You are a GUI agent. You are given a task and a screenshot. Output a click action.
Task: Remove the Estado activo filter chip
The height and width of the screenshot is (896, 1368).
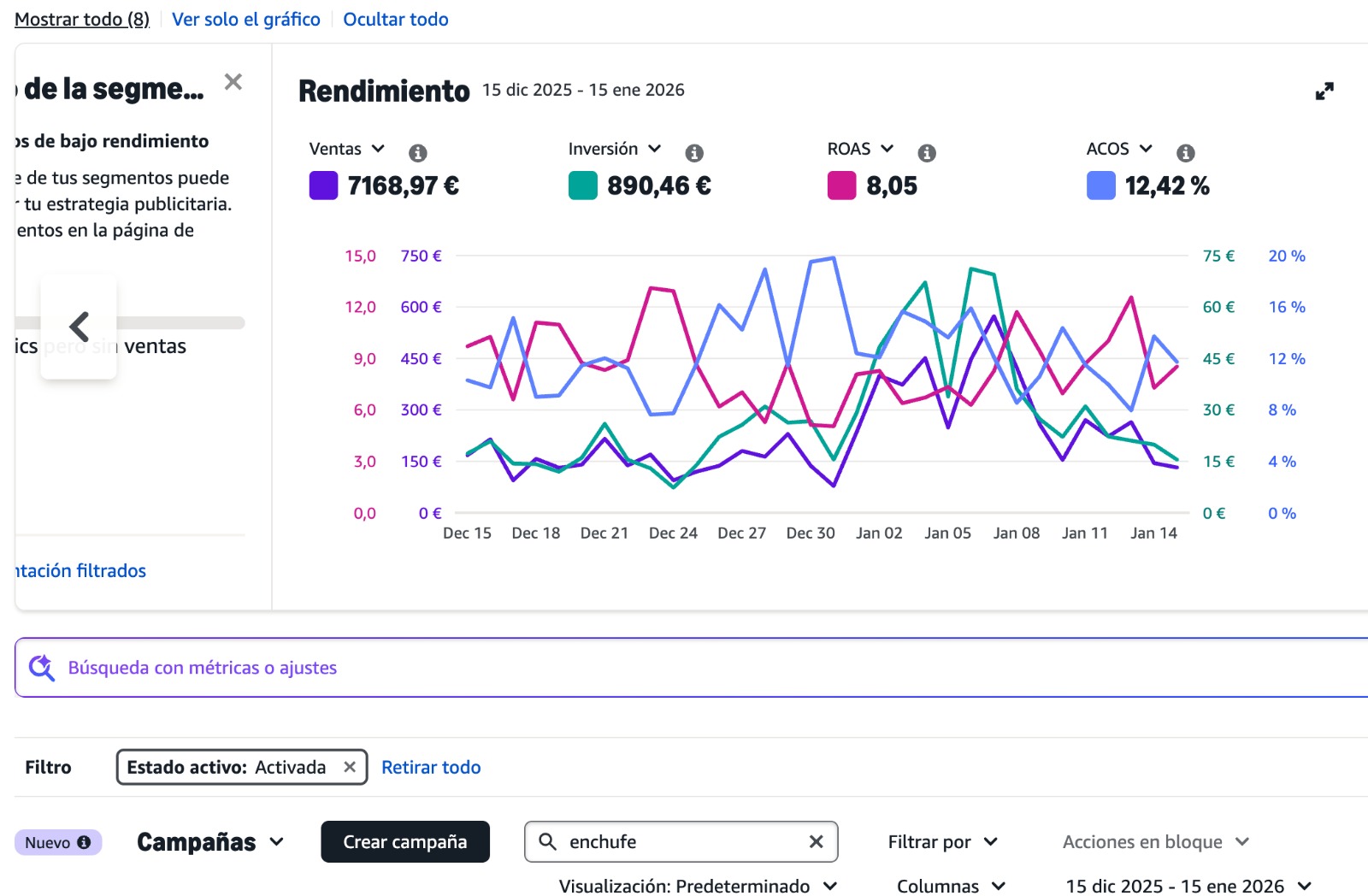[x=350, y=767]
